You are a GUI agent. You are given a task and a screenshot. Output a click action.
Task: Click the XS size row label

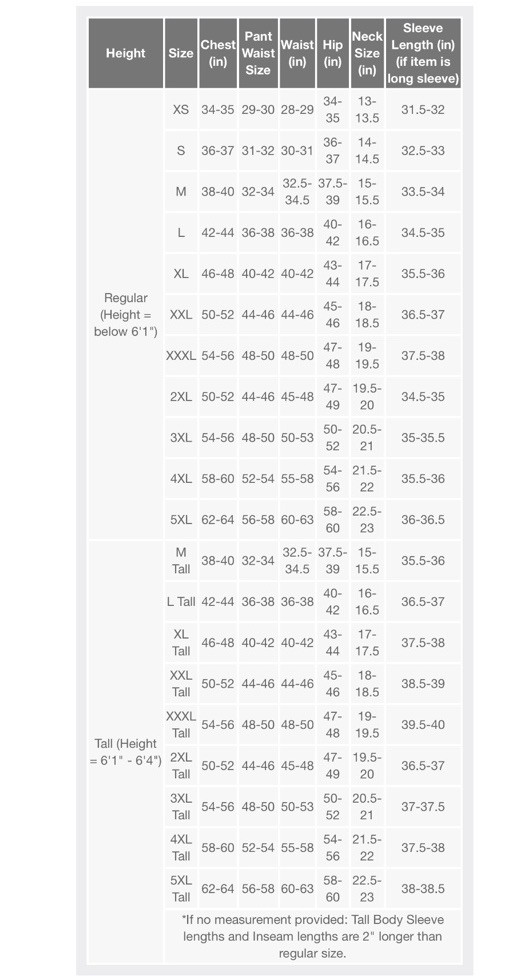tap(181, 109)
